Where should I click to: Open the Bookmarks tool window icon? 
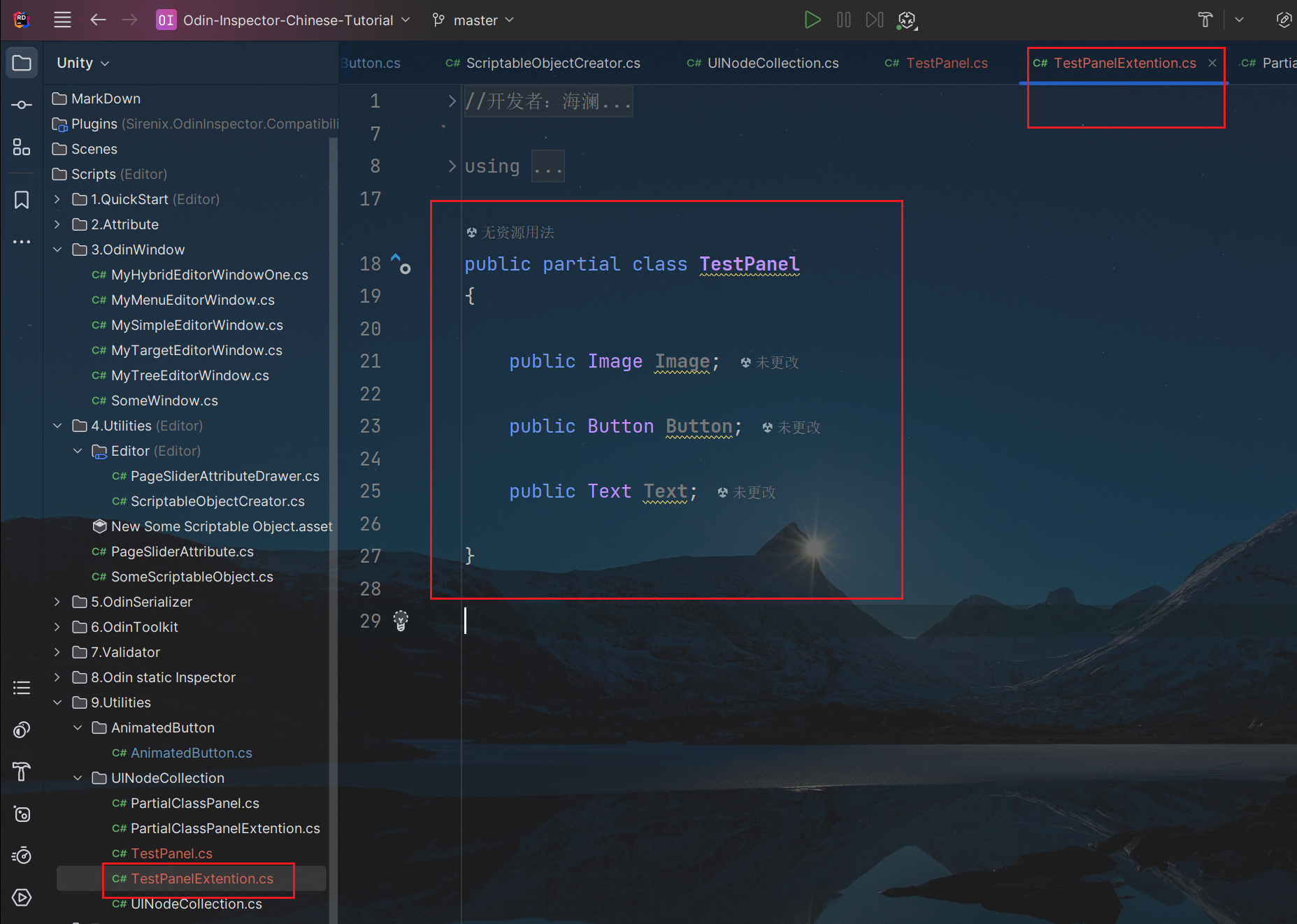(x=22, y=200)
